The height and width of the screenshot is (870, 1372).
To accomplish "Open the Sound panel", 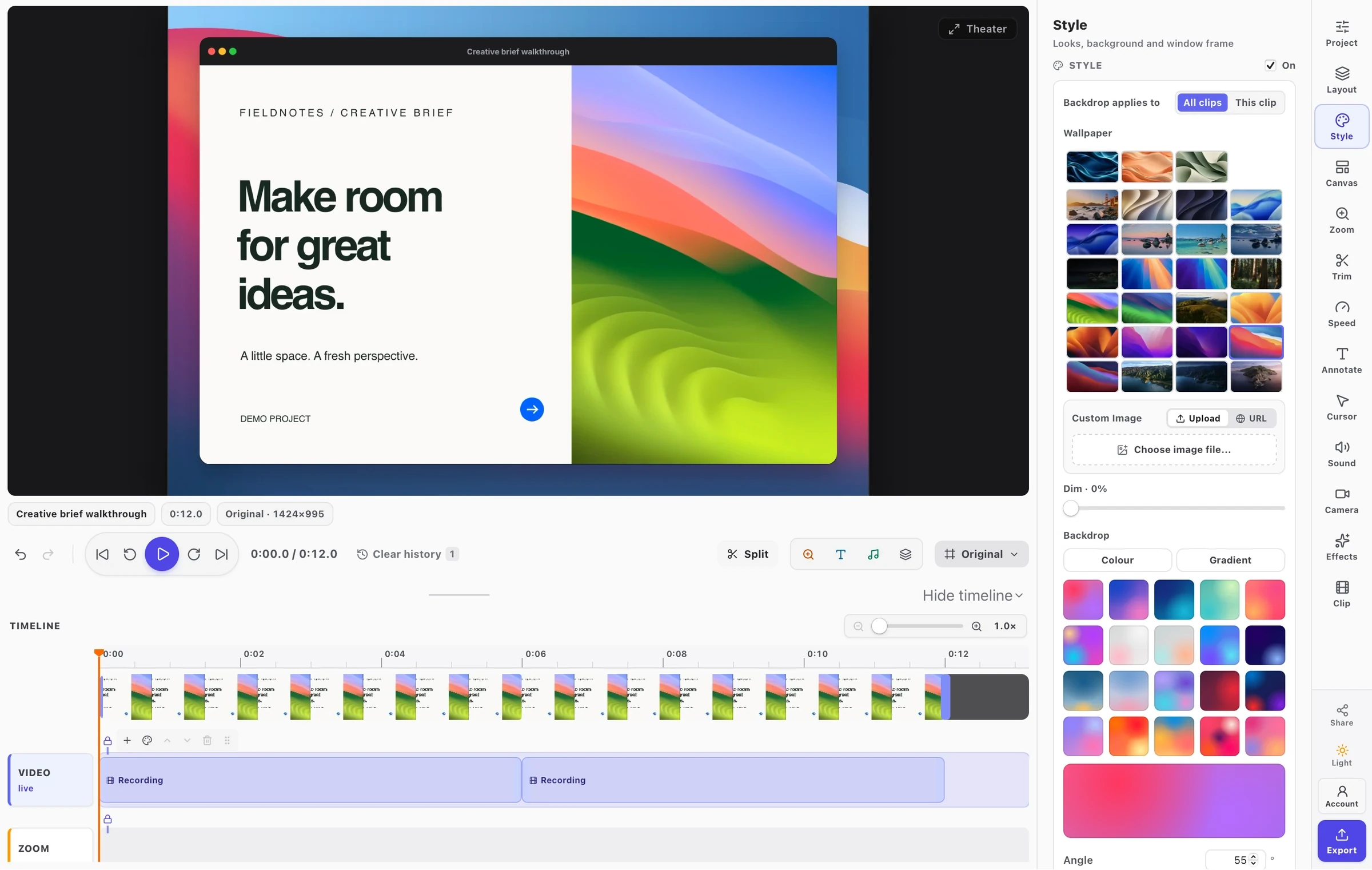I will tap(1341, 454).
